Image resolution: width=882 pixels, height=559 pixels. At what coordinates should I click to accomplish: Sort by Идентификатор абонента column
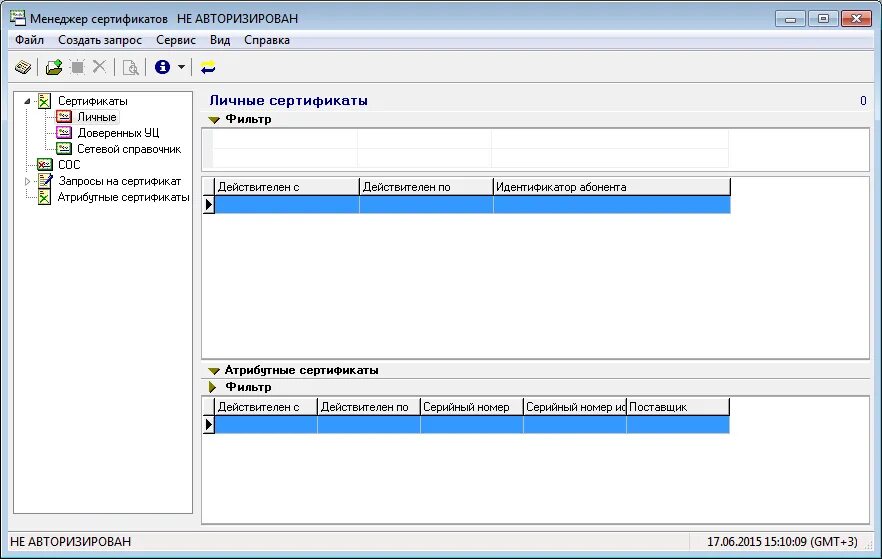coord(611,187)
